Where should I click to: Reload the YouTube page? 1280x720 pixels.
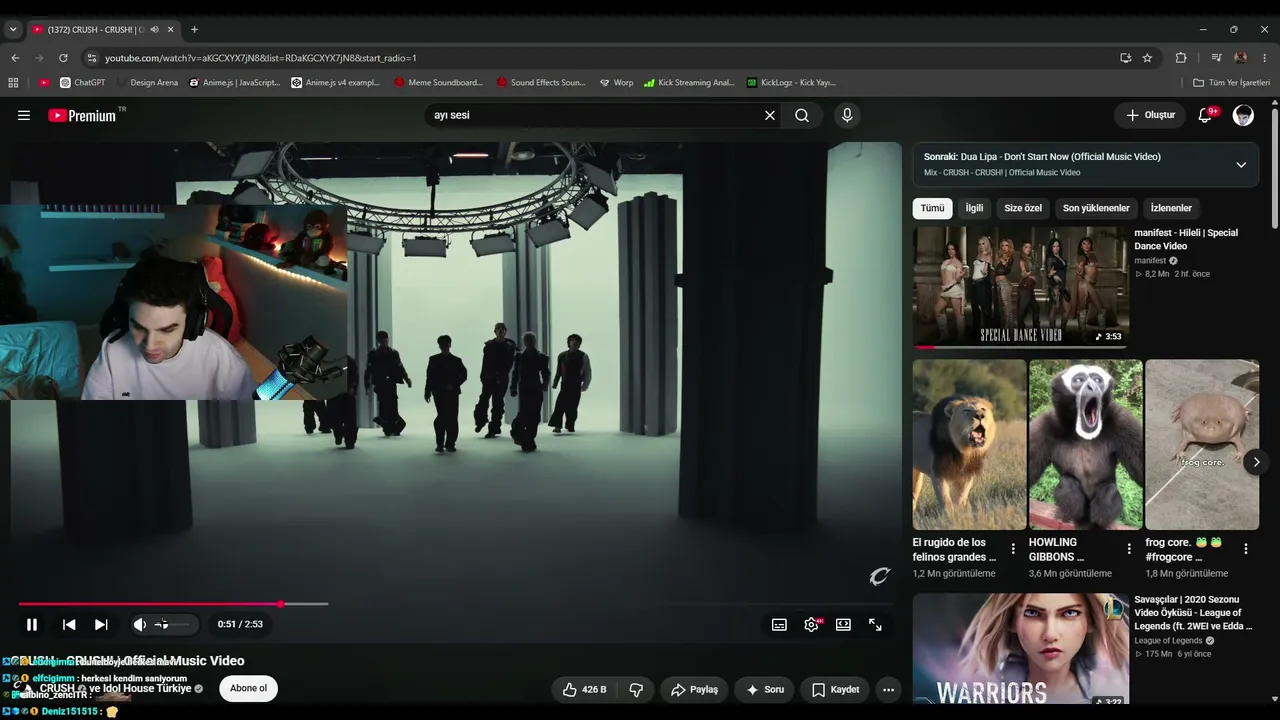[63, 58]
